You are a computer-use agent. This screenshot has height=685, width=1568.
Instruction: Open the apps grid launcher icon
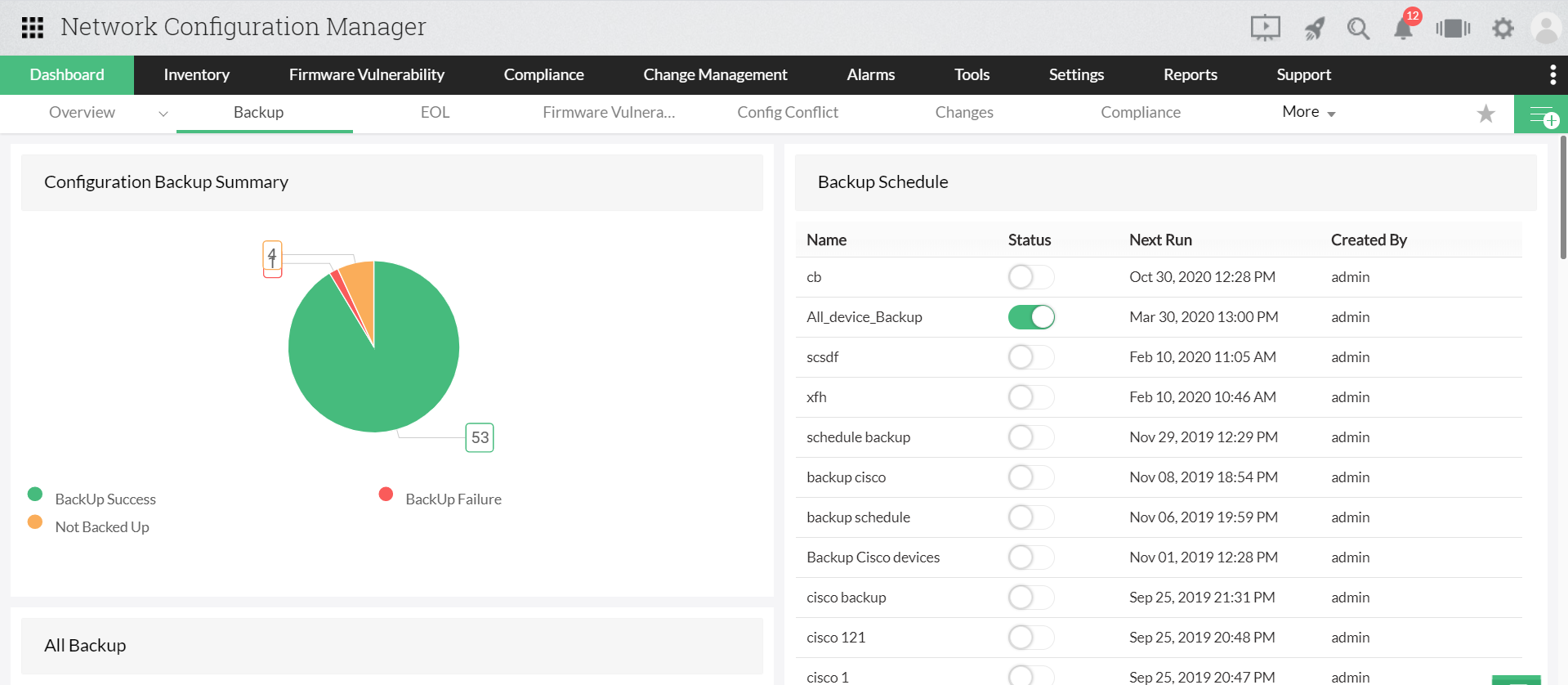pyautogui.click(x=33, y=28)
